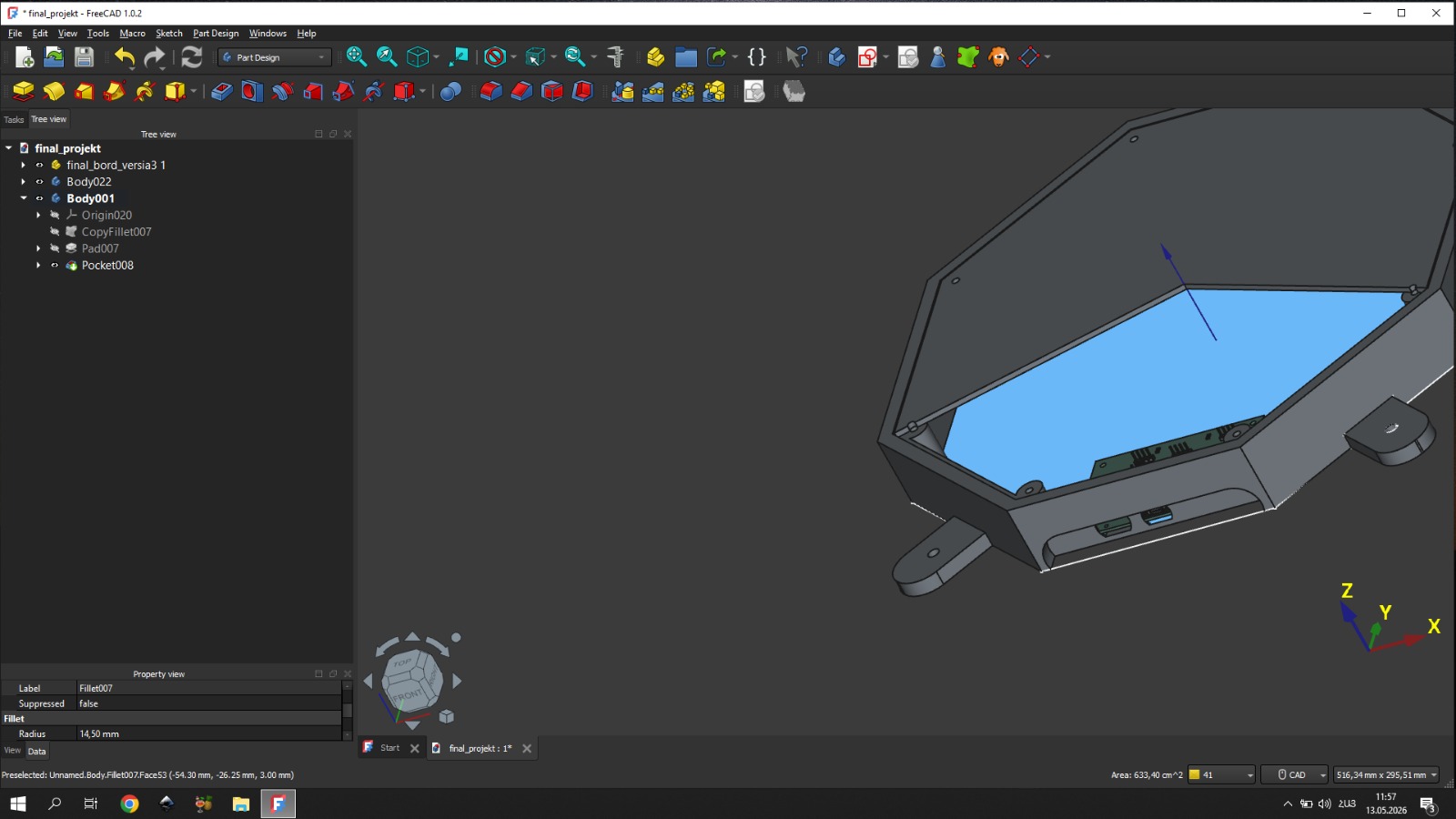Screen dimensions: 1456x819
Task: Click the Open file icon
Action: 55,57
